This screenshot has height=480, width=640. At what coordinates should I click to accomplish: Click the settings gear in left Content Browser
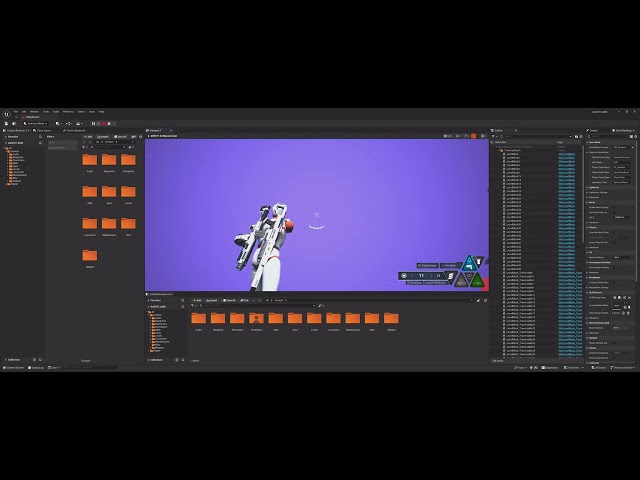point(141,137)
